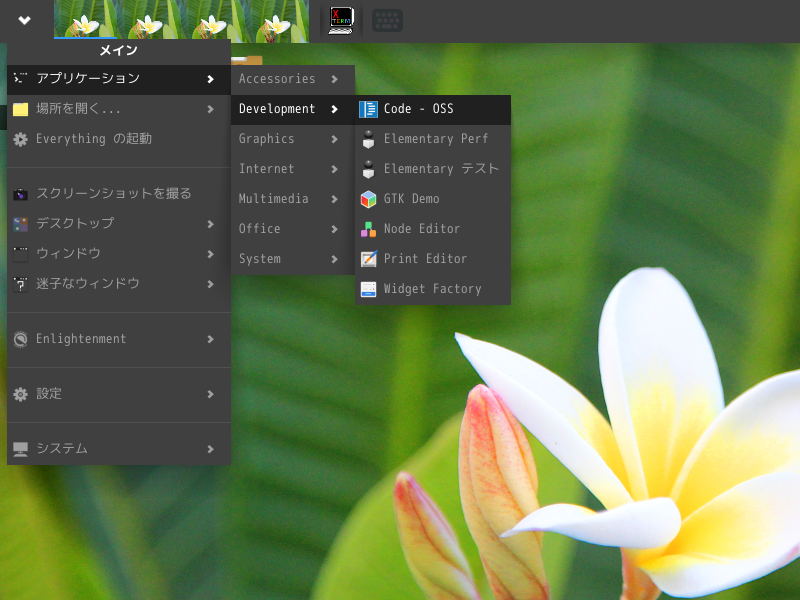Launch Elementary テスト
800x600 pixels.
pos(433,169)
